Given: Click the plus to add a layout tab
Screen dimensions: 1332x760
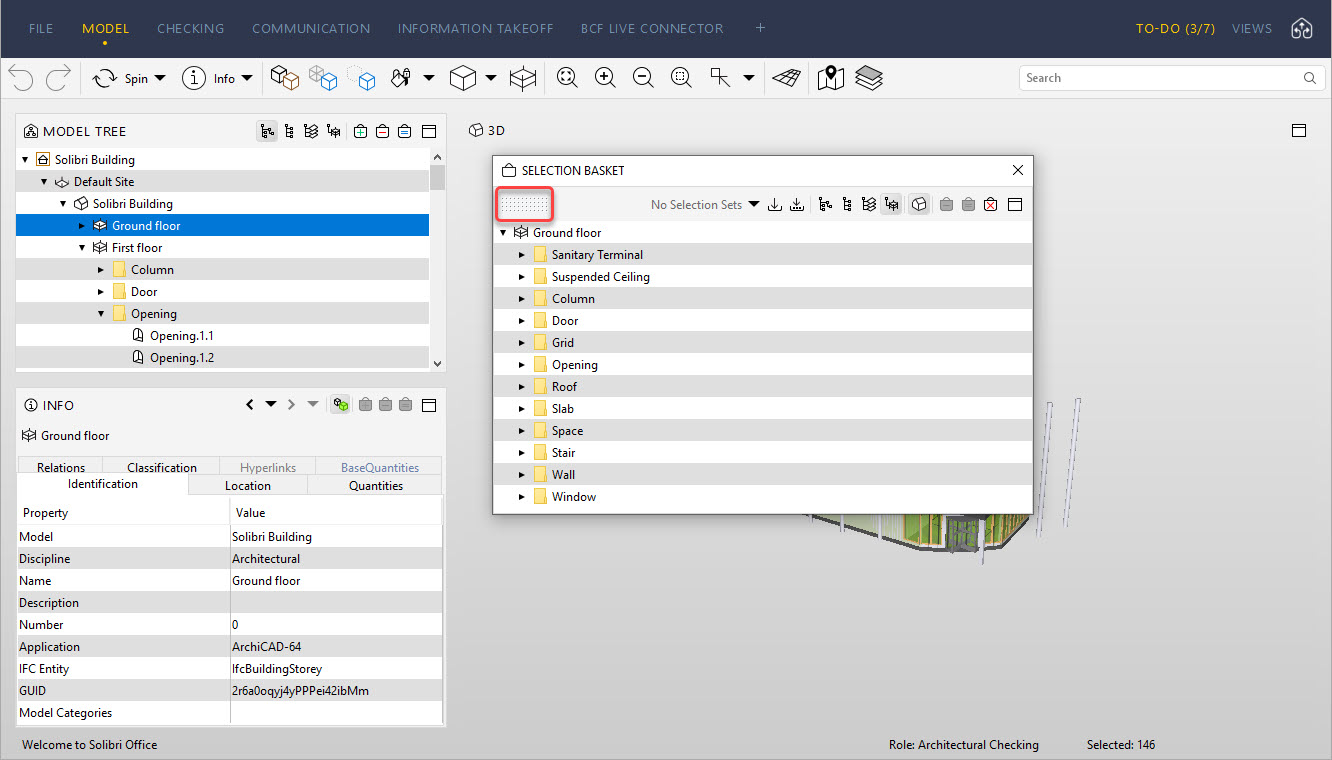Looking at the screenshot, I should (760, 28).
